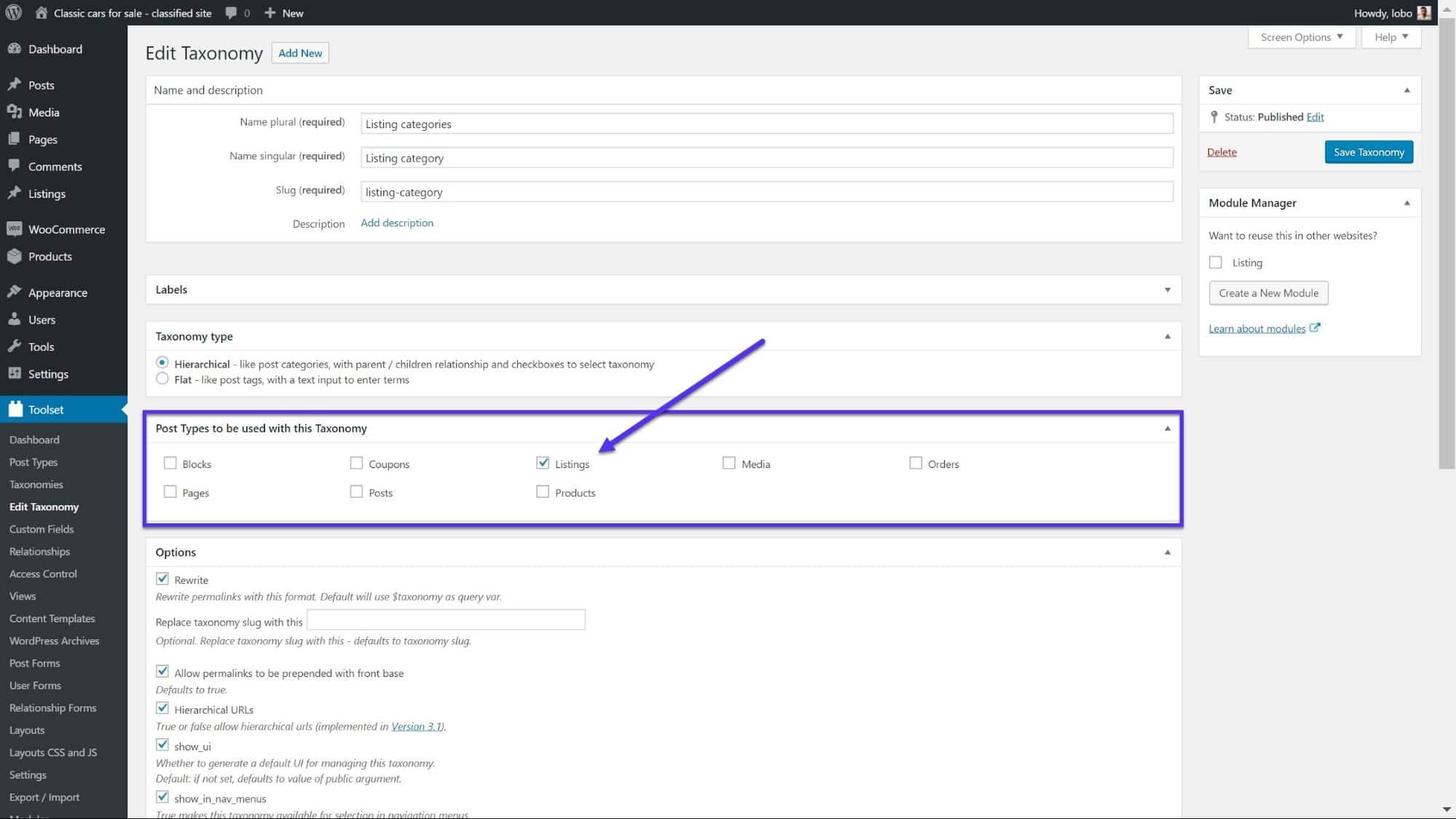Click the Toolset sidebar icon

pyautogui.click(x=14, y=409)
